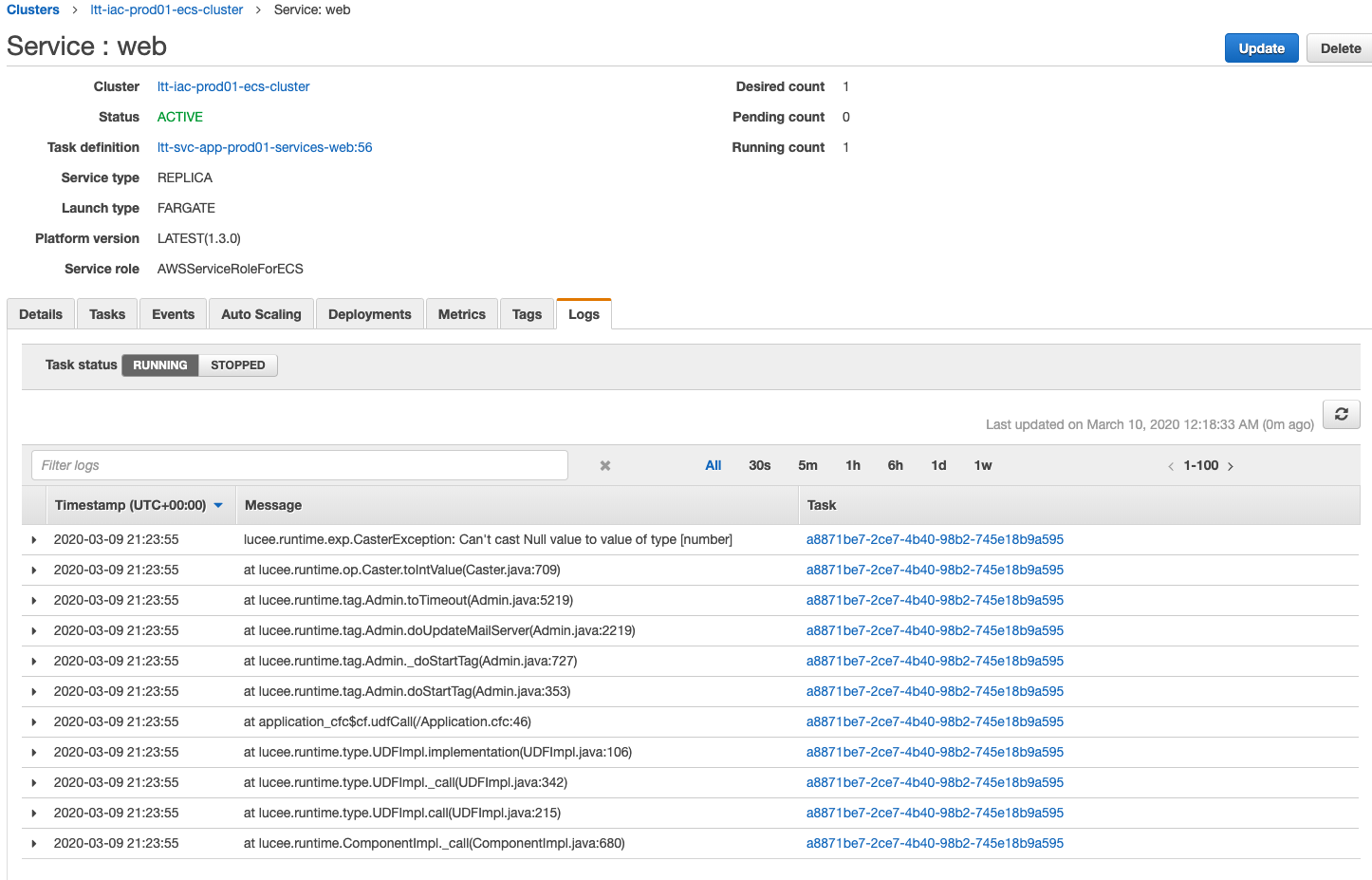Open task definition ltt-svc-app-prod01-services-web:56 link
Screen dimensions: 1372x880
(x=265, y=147)
